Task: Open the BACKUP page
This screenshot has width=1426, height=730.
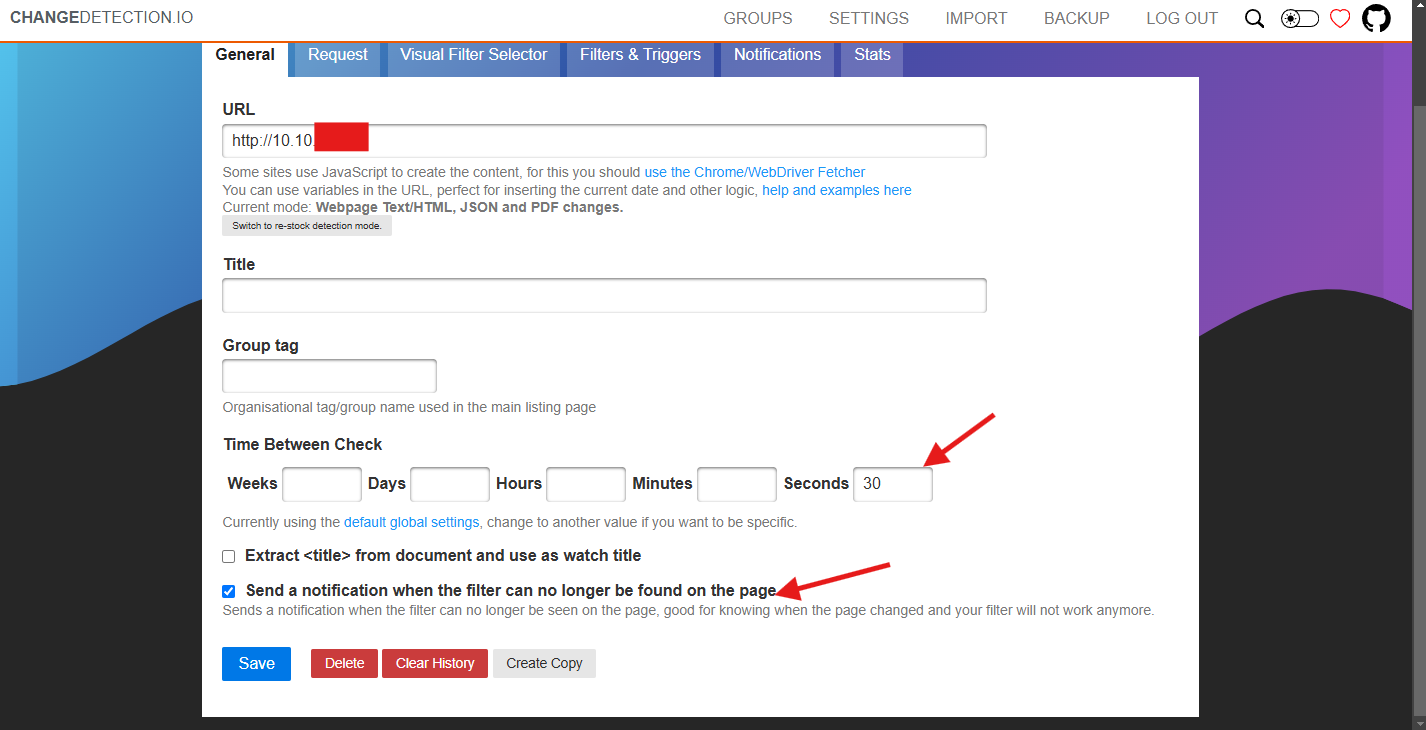Action: 1076,18
